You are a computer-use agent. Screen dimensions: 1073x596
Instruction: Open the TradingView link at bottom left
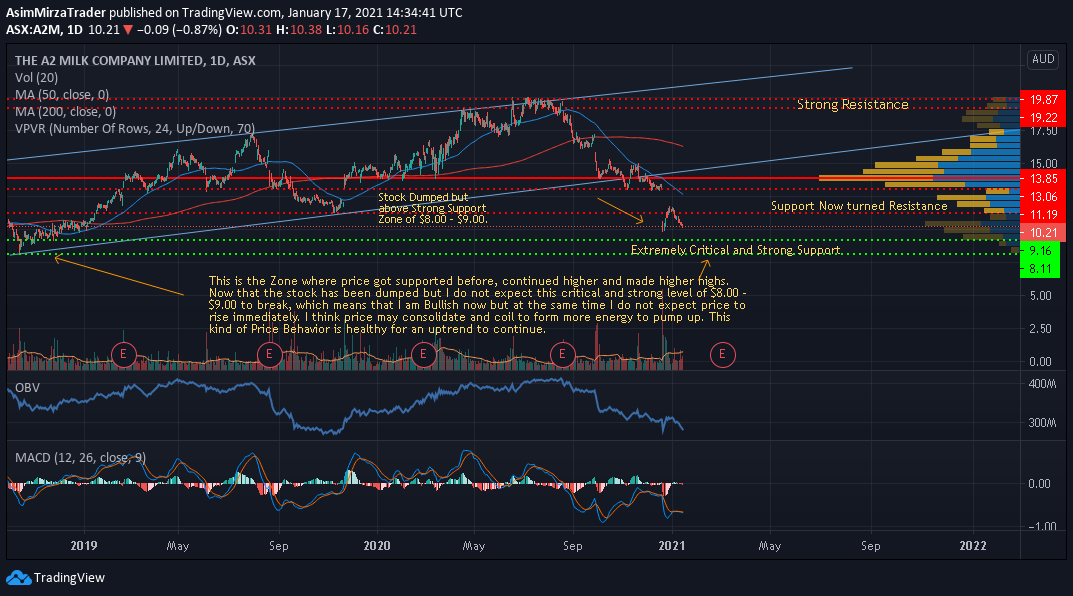pyautogui.click(x=55, y=578)
